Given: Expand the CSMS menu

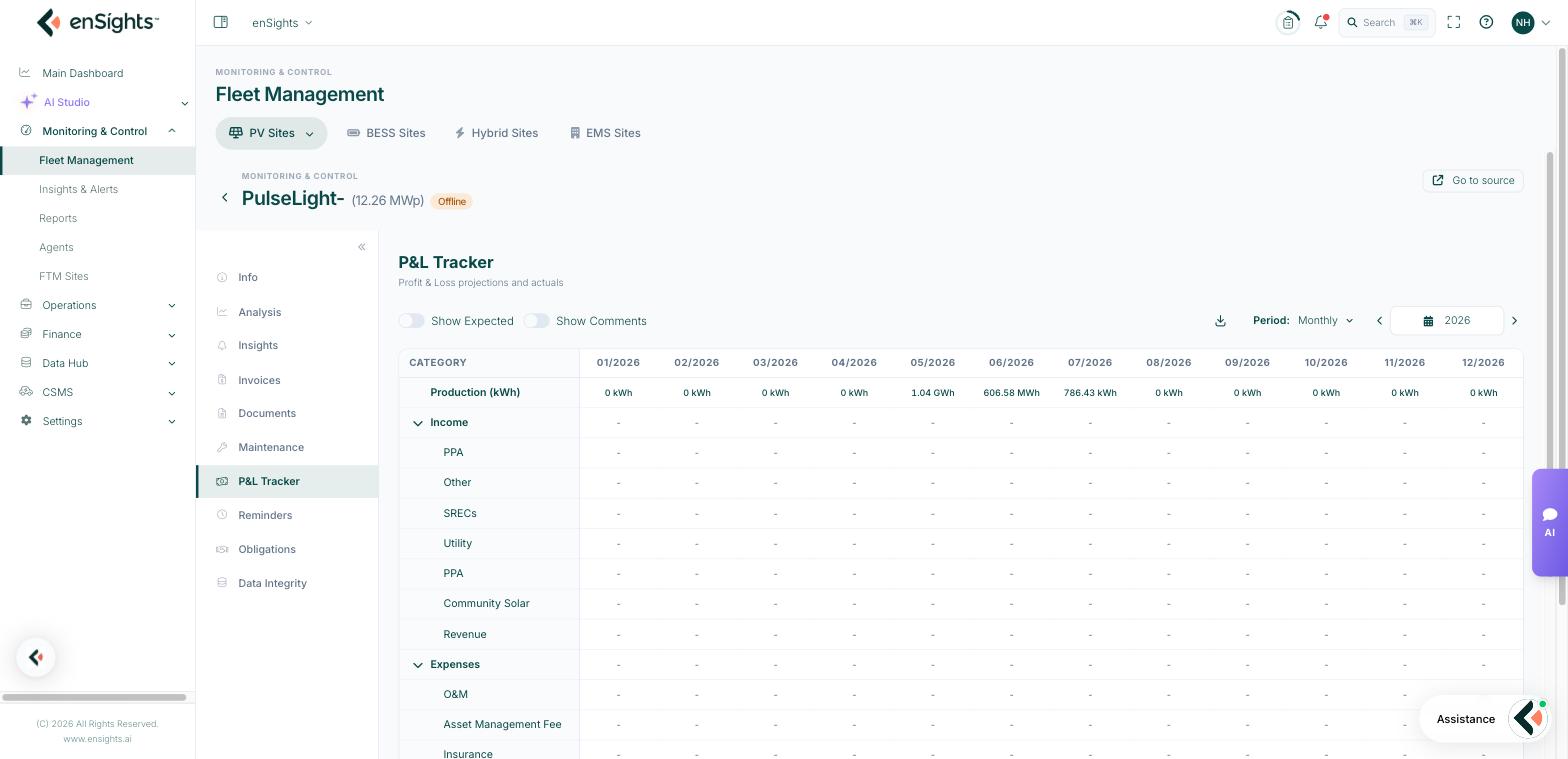Looking at the screenshot, I should [x=172, y=393].
